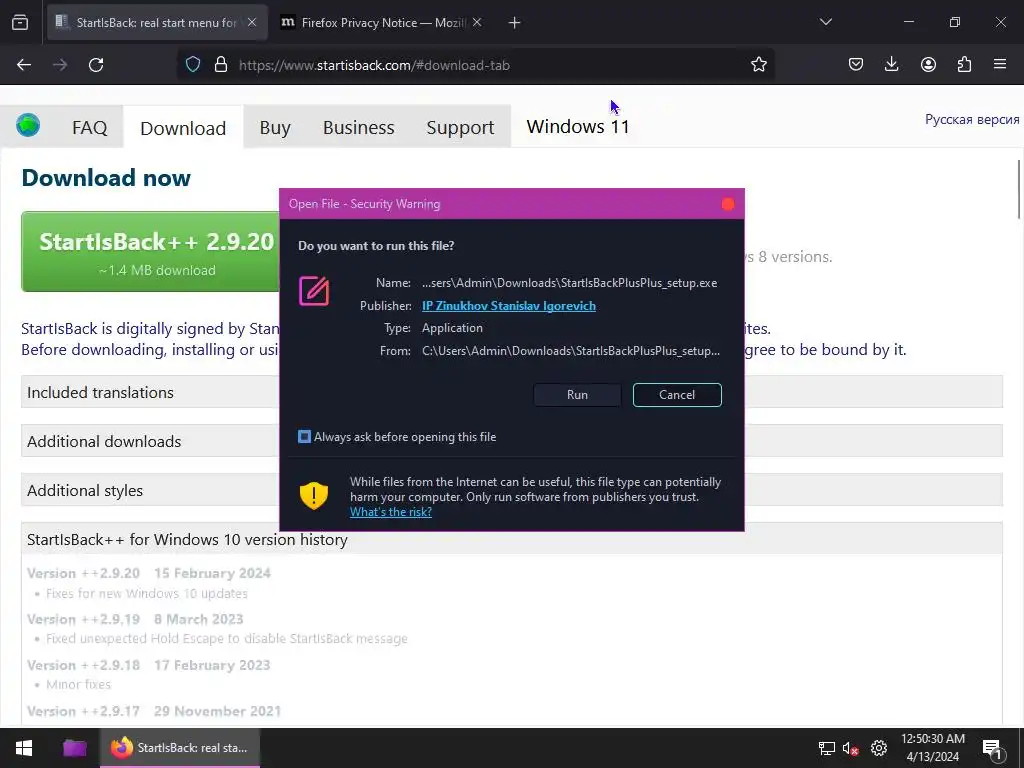Click the taskbar clock 12:50:30 AM
Viewport: 1024px width, 768px height.
(933, 739)
